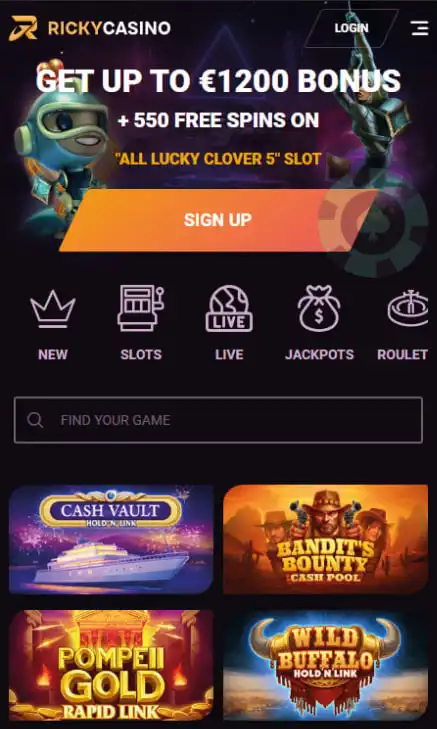Launch Bandit's Bounty Cash Pool game
Viewport: 437px width, 729px height.
click(x=325, y=539)
